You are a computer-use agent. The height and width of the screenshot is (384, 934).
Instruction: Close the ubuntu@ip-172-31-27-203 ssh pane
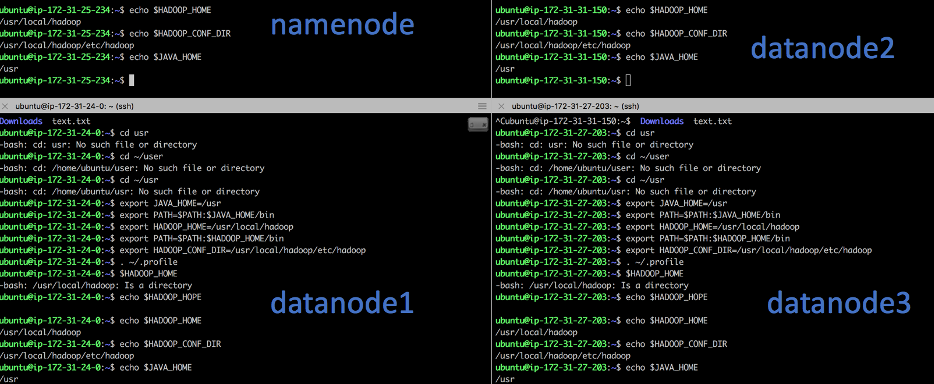(x=500, y=106)
